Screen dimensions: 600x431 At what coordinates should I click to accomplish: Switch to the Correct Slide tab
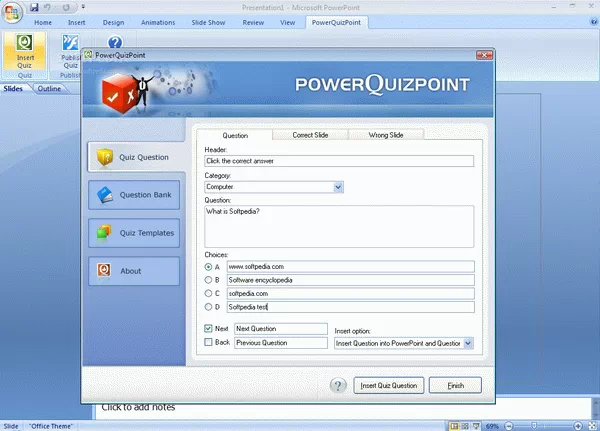coord(310,135)
